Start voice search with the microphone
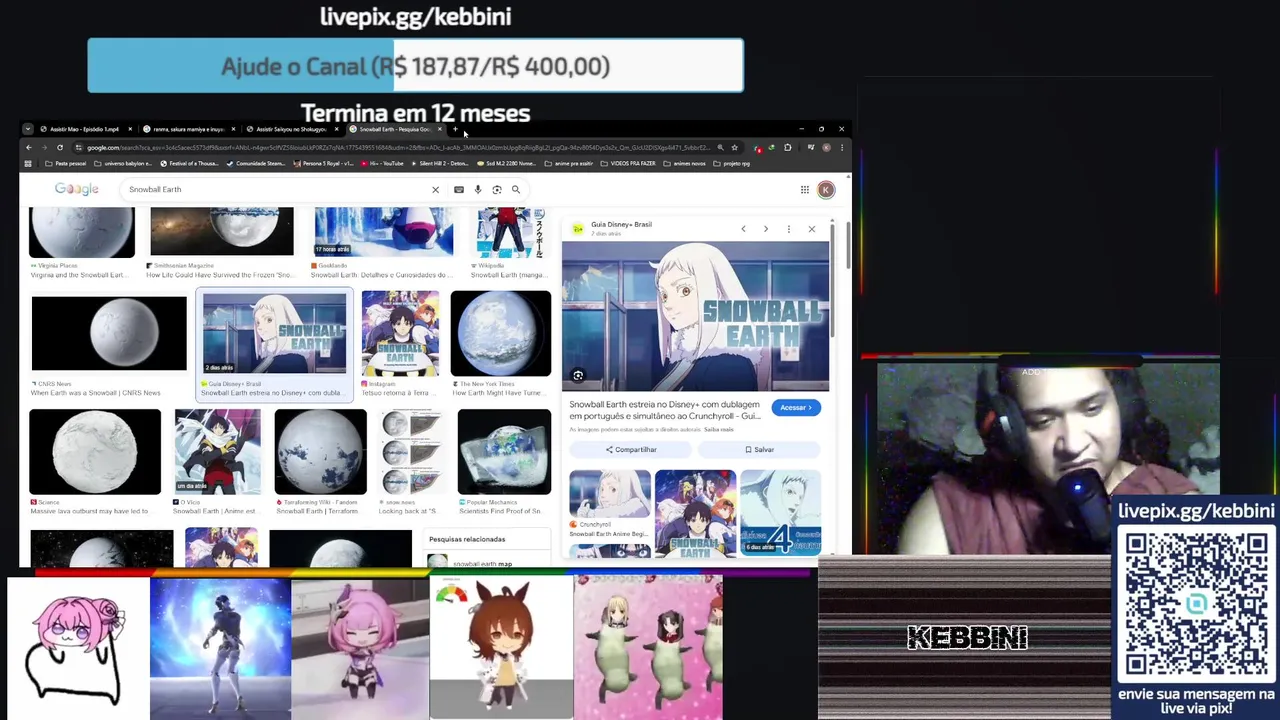The height and width of the screenshot is (720, 1280). 478,189
